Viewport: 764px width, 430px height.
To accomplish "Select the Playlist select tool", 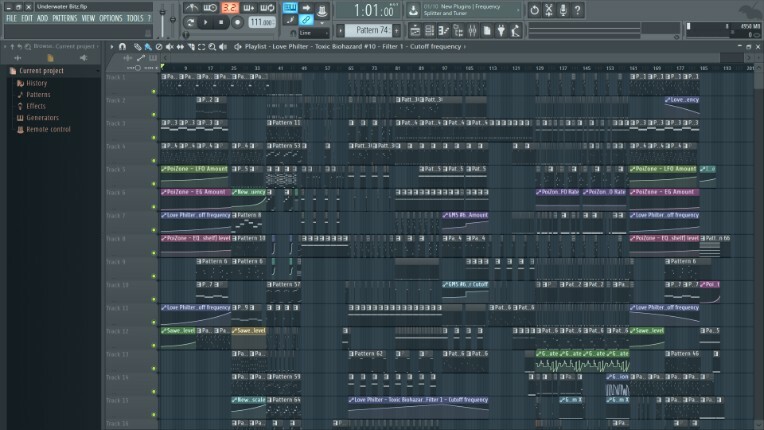I will click(x=202, y=47).
